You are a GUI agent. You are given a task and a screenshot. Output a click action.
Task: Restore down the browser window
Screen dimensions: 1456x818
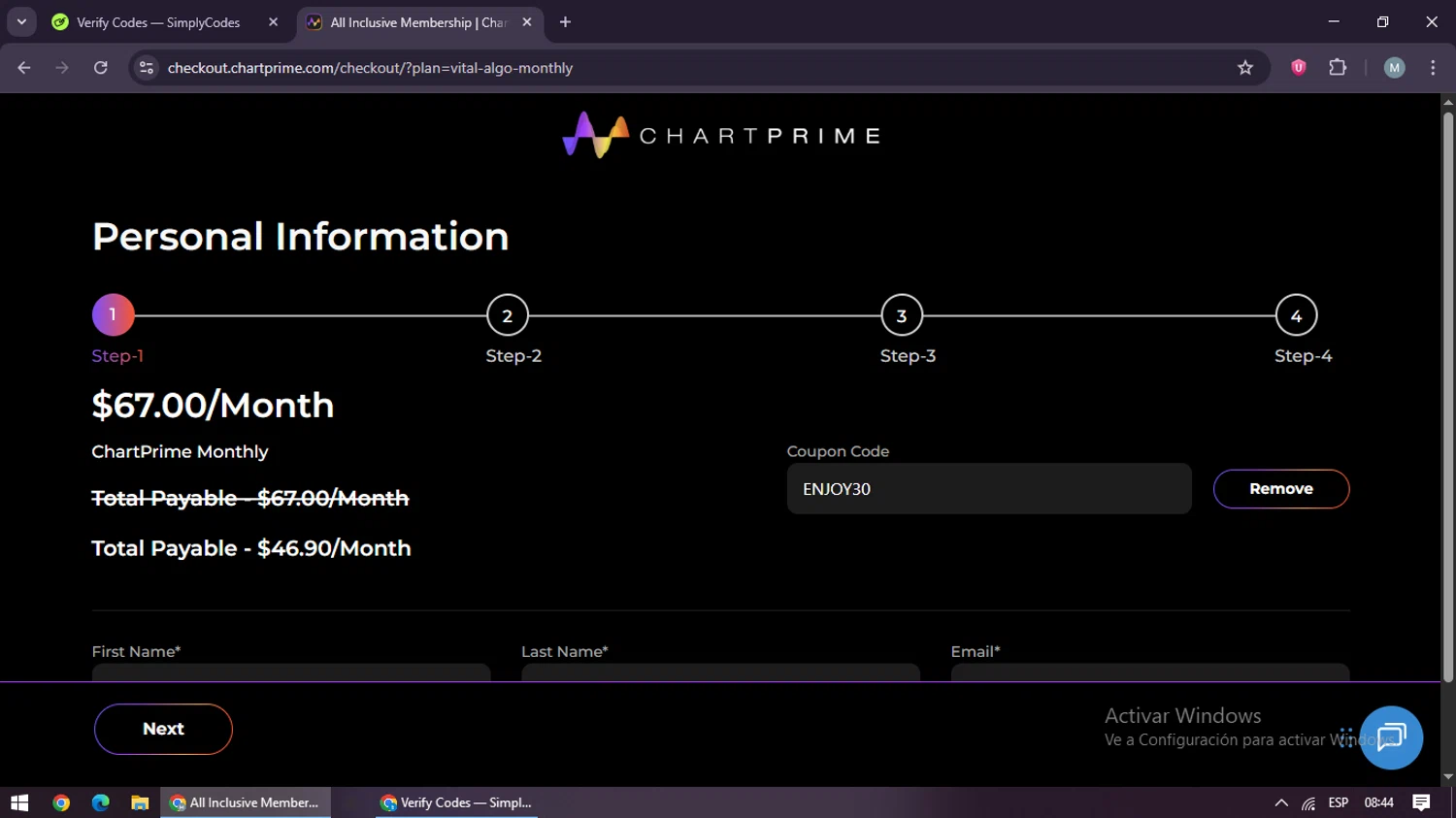click(x=1382, y=21)
